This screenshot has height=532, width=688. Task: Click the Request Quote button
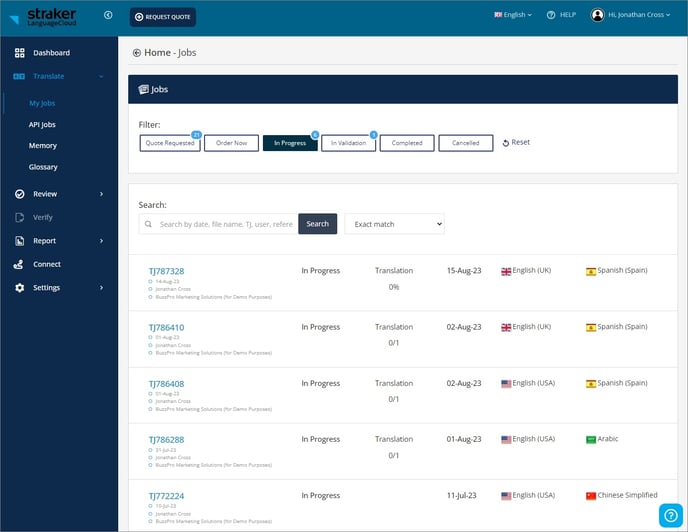tap(163, 17)
